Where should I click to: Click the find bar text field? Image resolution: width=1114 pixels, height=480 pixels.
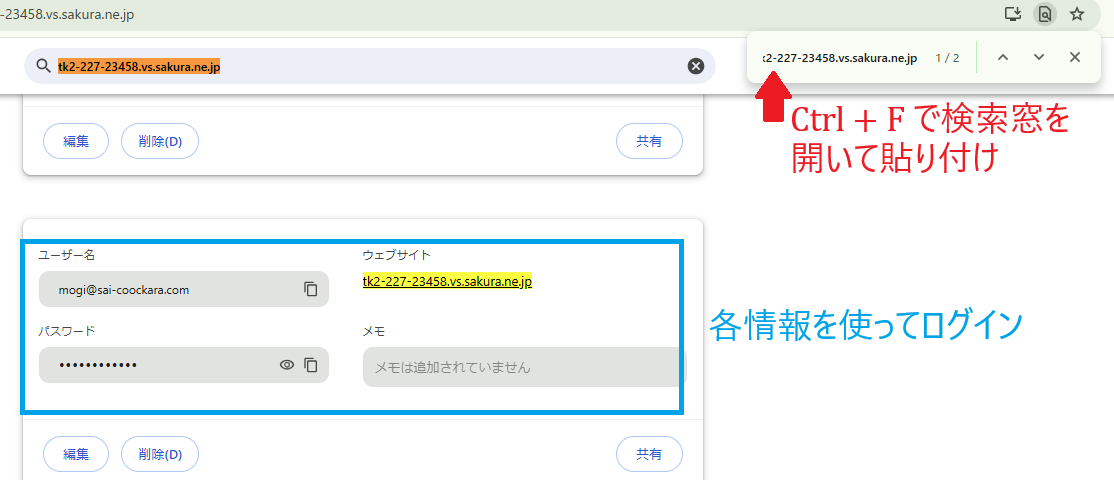[839, 58]
